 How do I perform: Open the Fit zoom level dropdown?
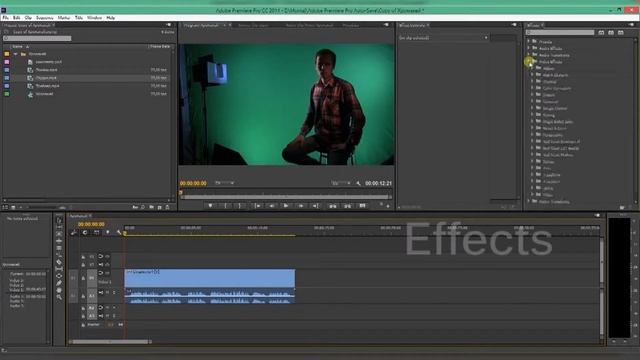pyautogui.click(x=224, y=183)
